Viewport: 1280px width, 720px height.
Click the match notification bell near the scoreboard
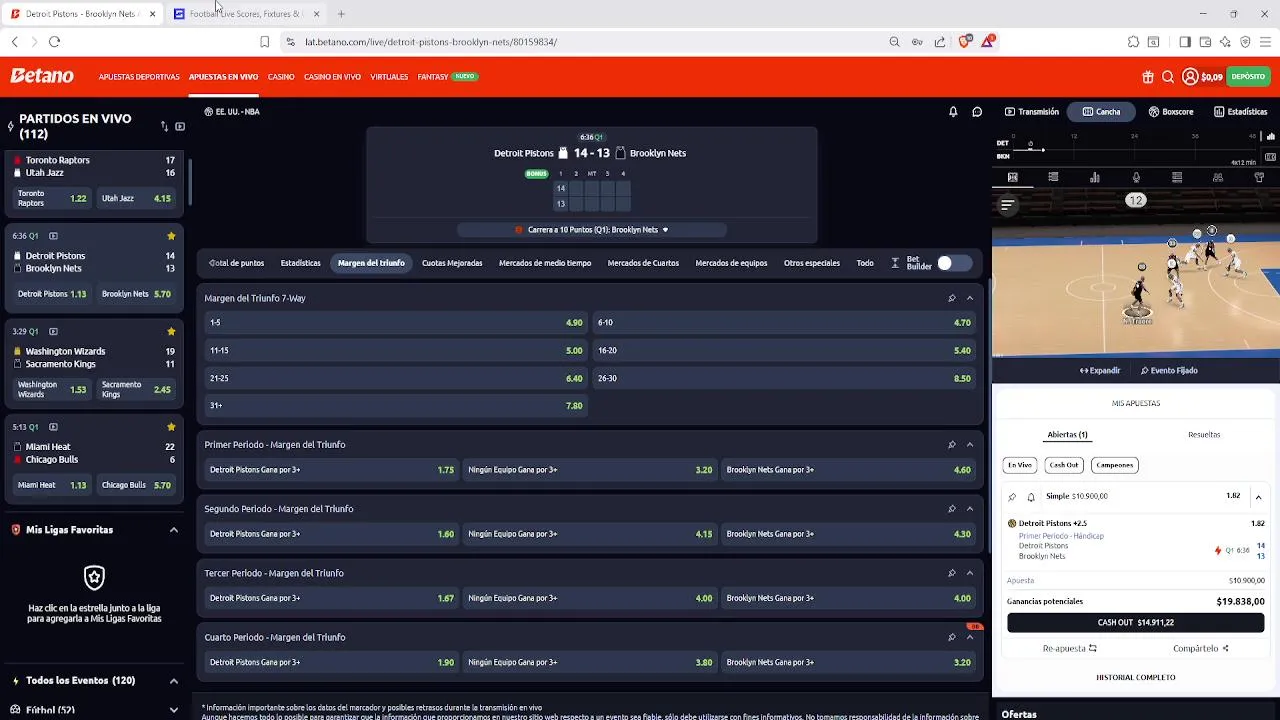tap(953, 112)
